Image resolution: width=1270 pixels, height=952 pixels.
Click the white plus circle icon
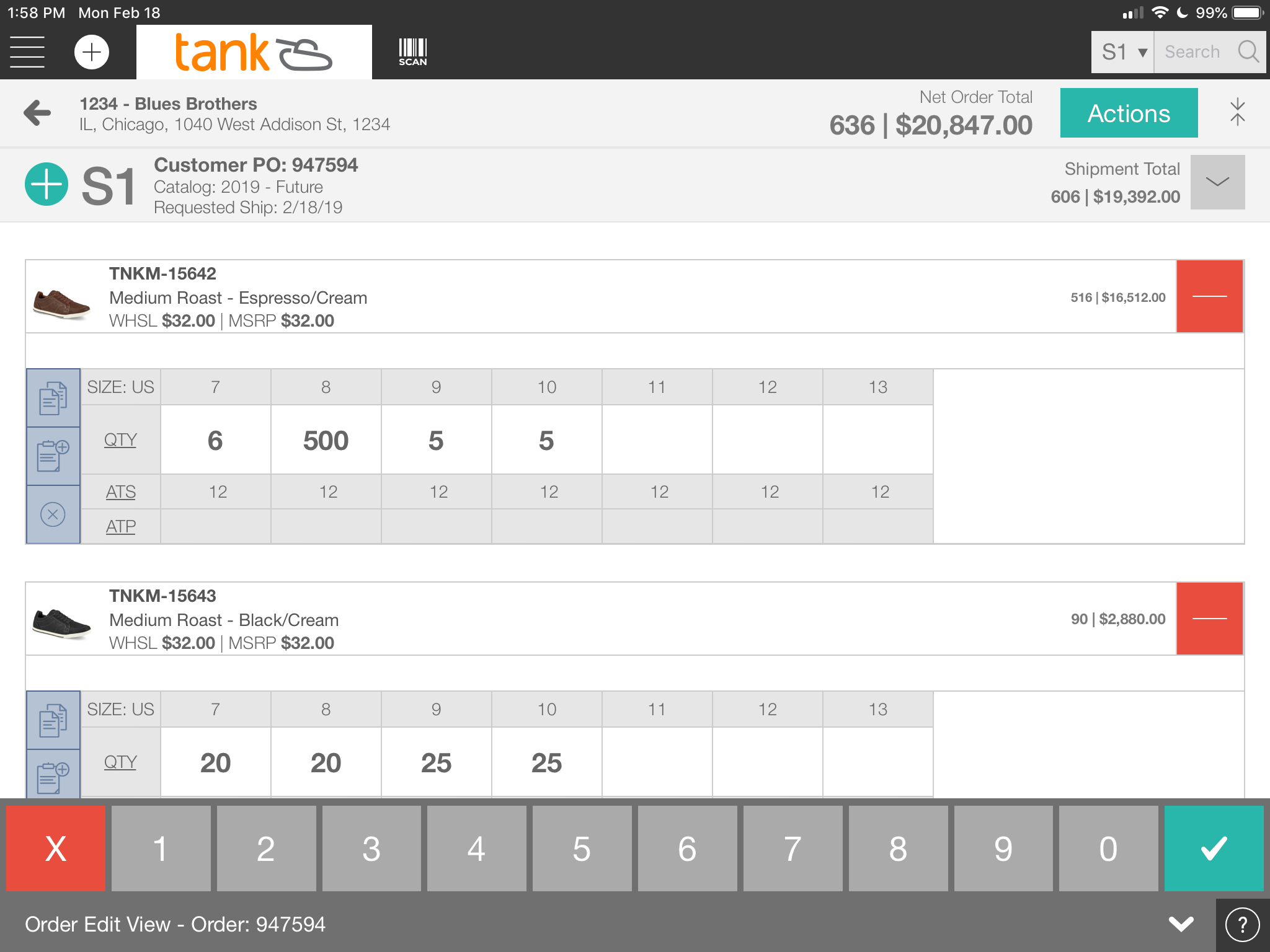(x=92, y=52)
